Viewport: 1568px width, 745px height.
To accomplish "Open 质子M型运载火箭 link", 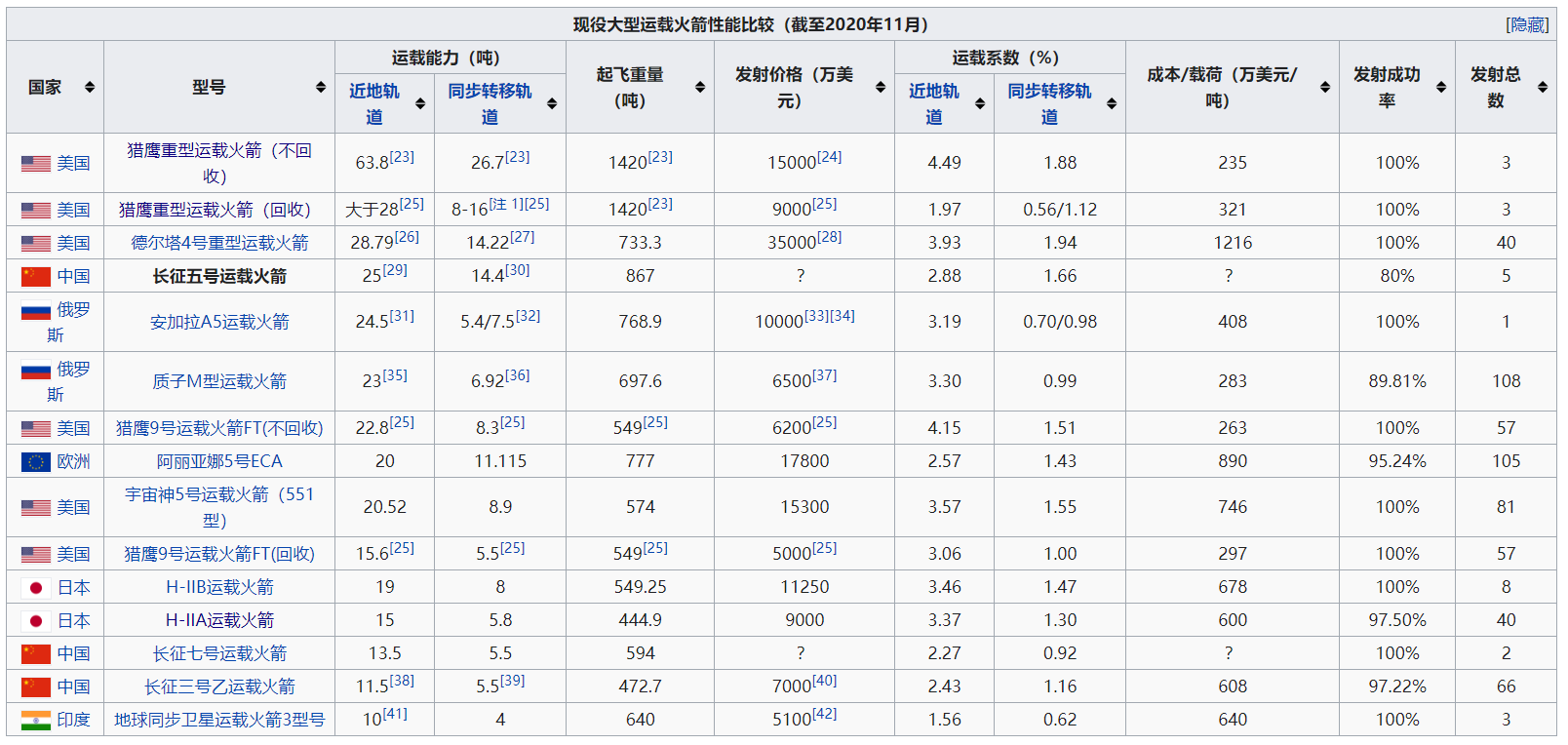I will coord(219,381).
